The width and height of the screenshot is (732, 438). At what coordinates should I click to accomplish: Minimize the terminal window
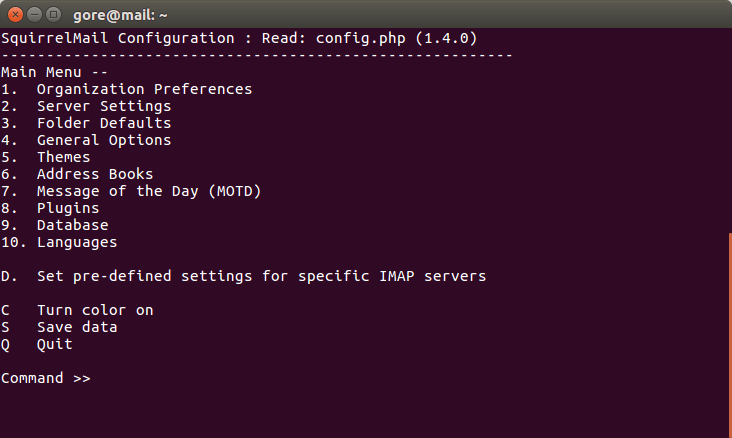(x=33, y=14)
